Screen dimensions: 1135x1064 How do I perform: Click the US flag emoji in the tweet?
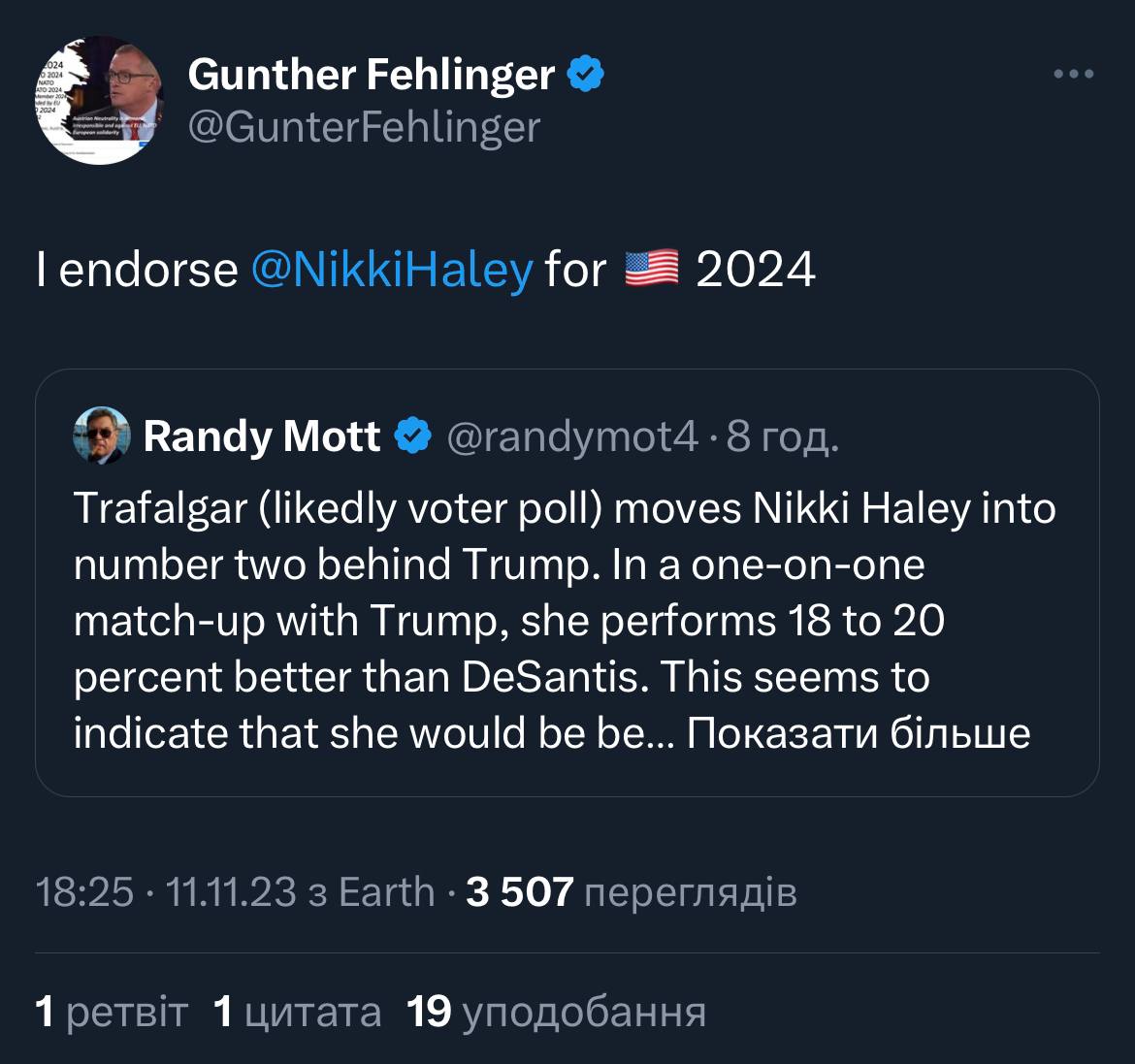651,269
